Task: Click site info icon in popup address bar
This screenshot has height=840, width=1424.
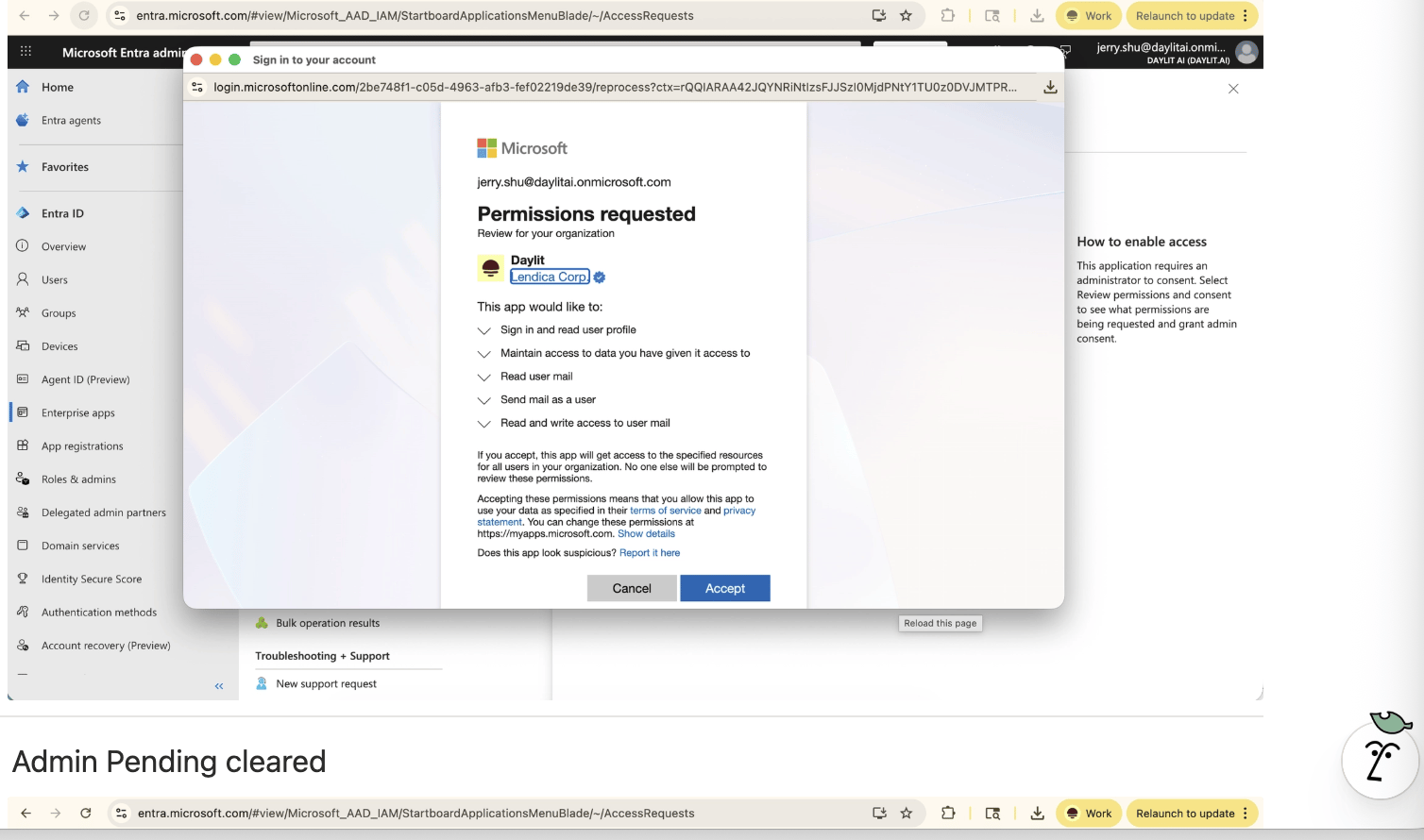Action: click(197, 87)
